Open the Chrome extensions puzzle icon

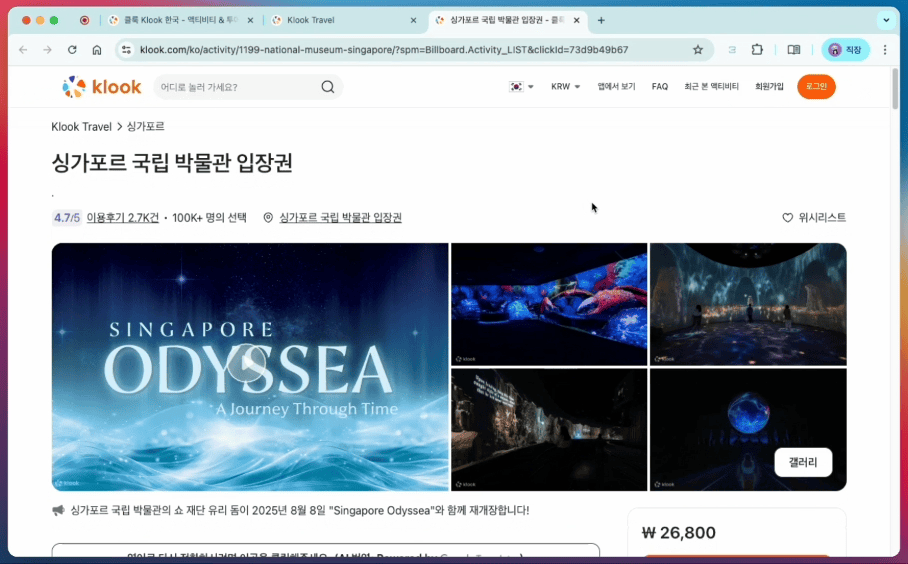tap(757, 50)
